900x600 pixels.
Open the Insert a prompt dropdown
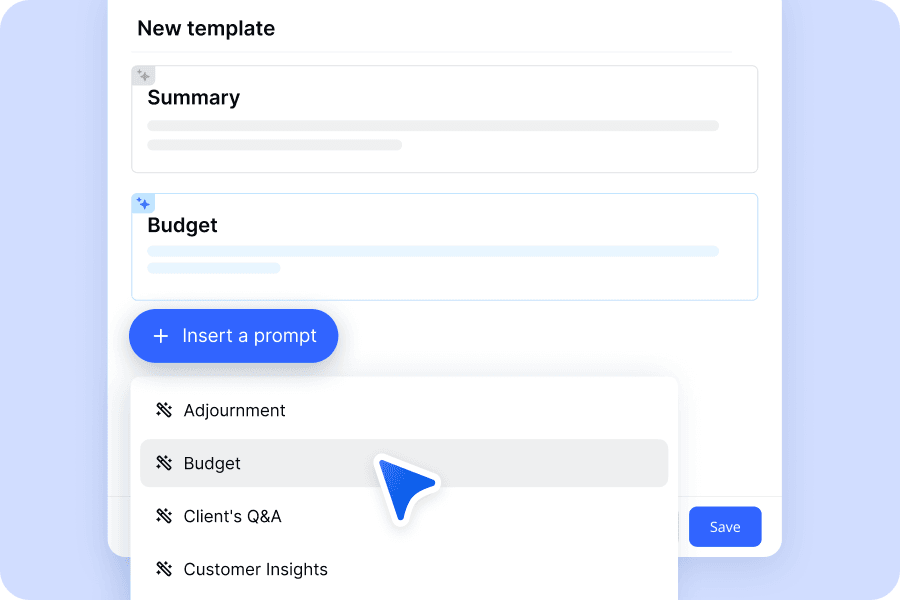pyautogui.click(x=234, y=336)
